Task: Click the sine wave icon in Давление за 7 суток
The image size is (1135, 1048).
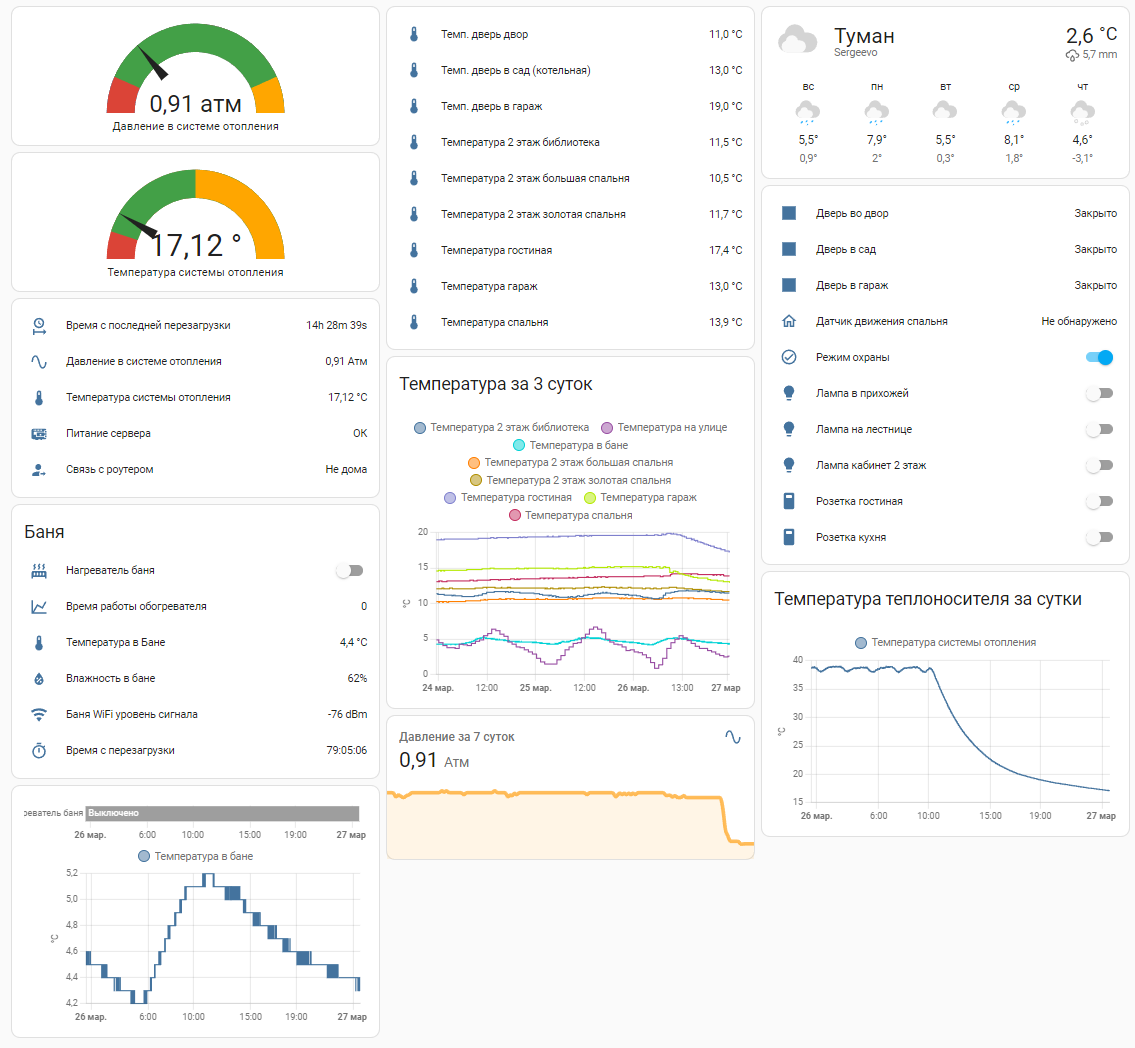Action: coord(733,737)
